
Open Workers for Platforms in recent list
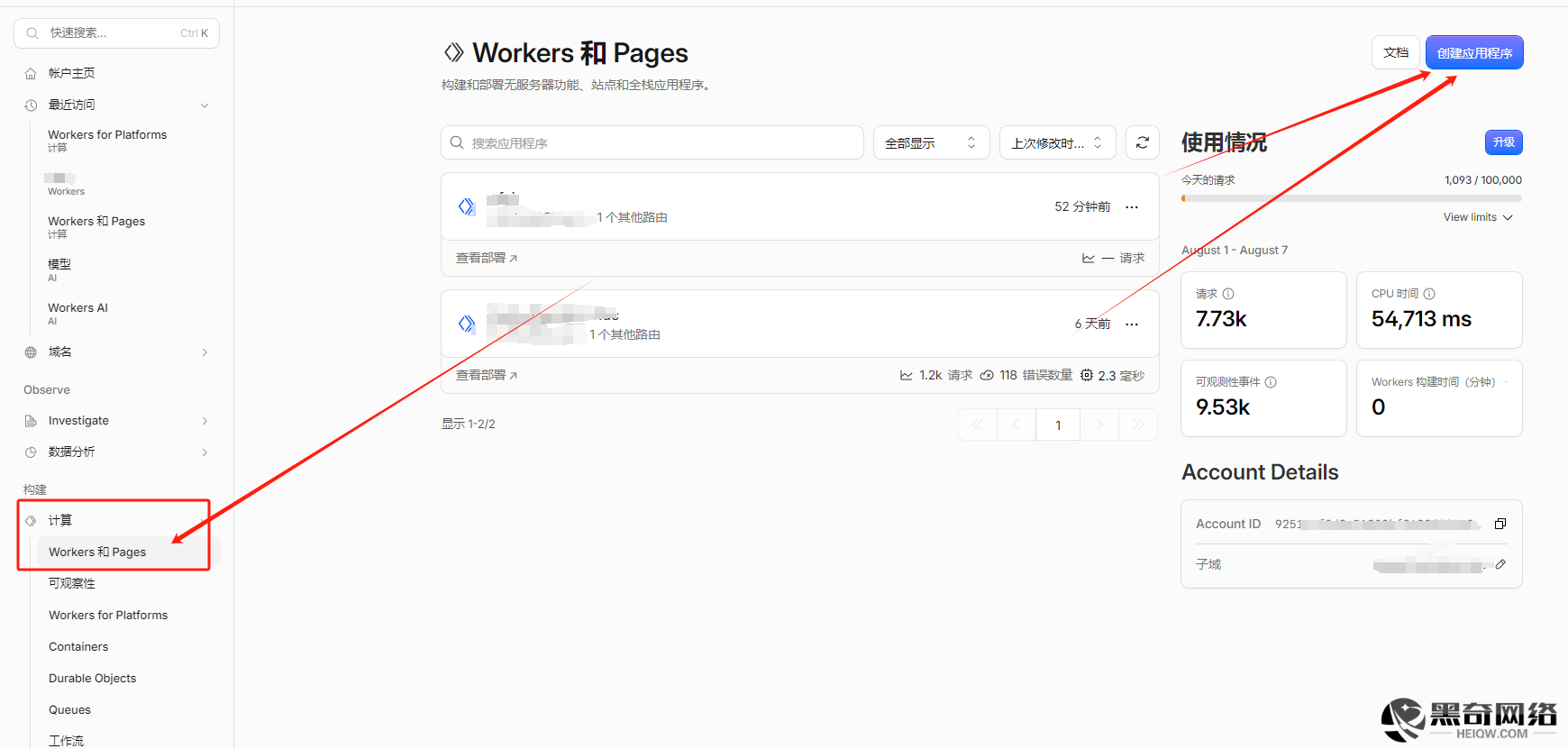(x=107, y=140)
